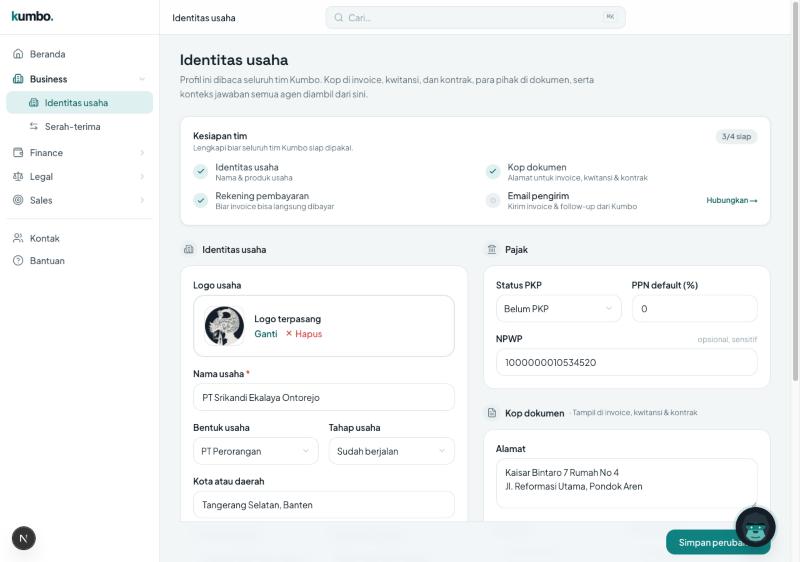Image resolution: width=800 pixels, height=562 pixels.
Task: Click the Serah-terima swap arrows icon
Action: tap(34, 126)
